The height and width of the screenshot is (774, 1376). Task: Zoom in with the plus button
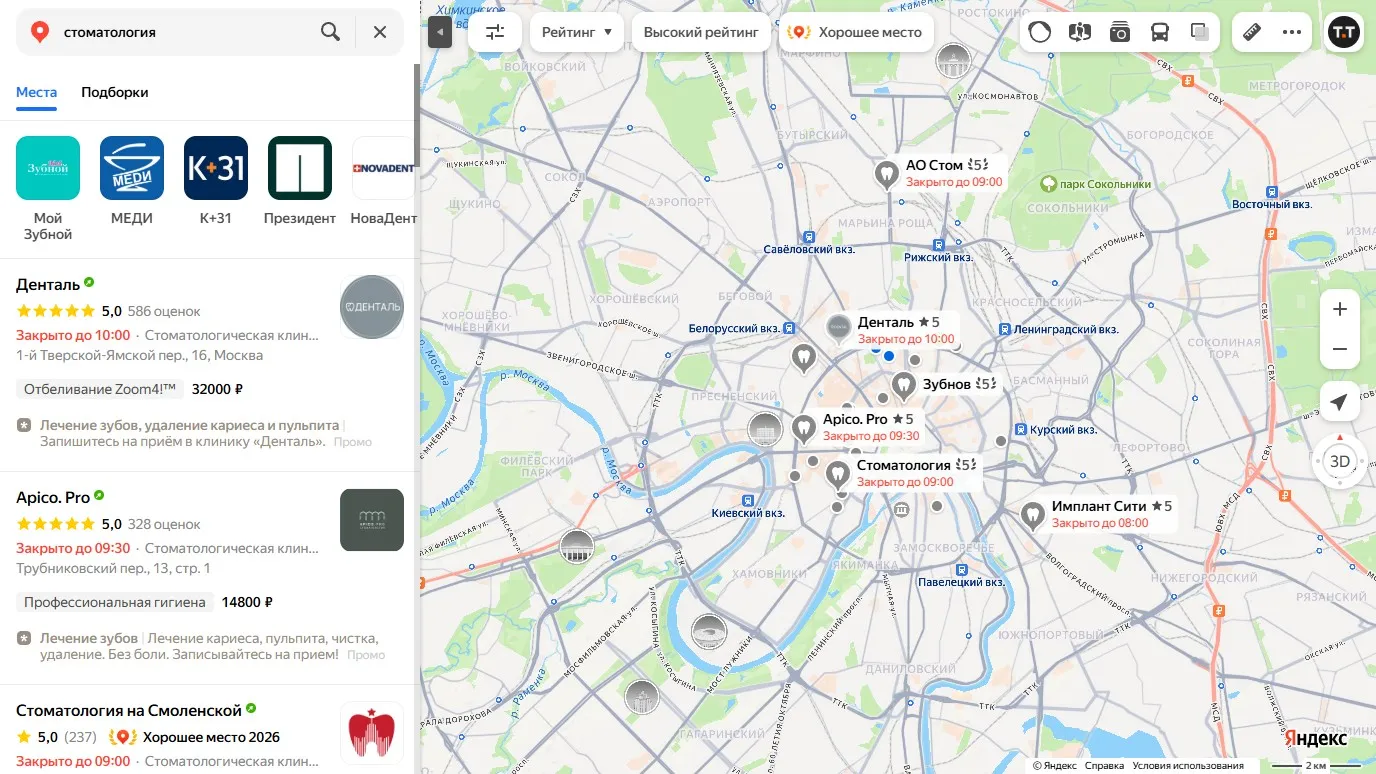1340,310
